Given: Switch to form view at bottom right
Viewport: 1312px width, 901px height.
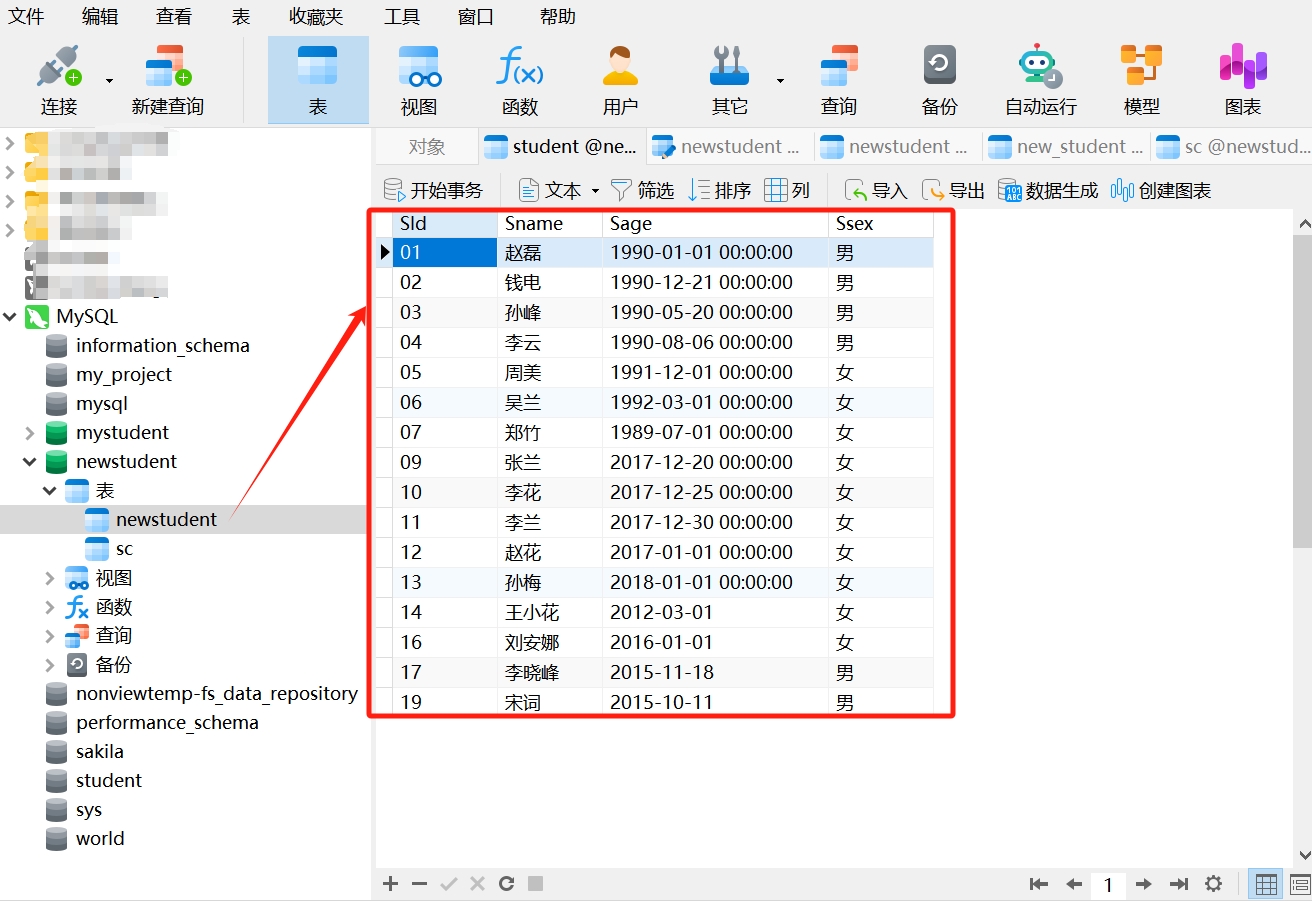Looking at the screenshot, I should (x=1300, y=884).
